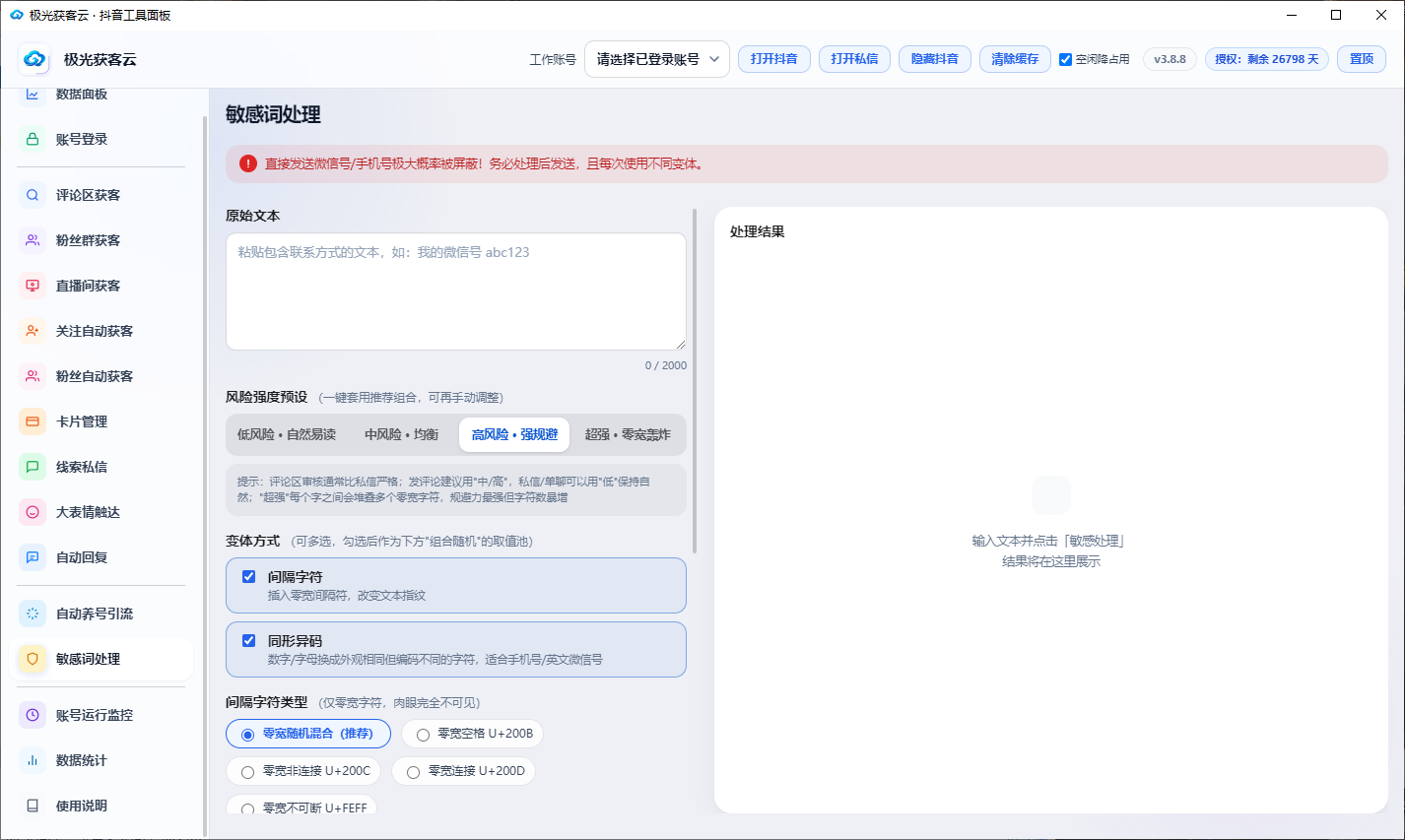The width and height of the screenshot is (1405, 840).
Task: Click the 关注自动获客 user-plus icon
Action: 33,331
